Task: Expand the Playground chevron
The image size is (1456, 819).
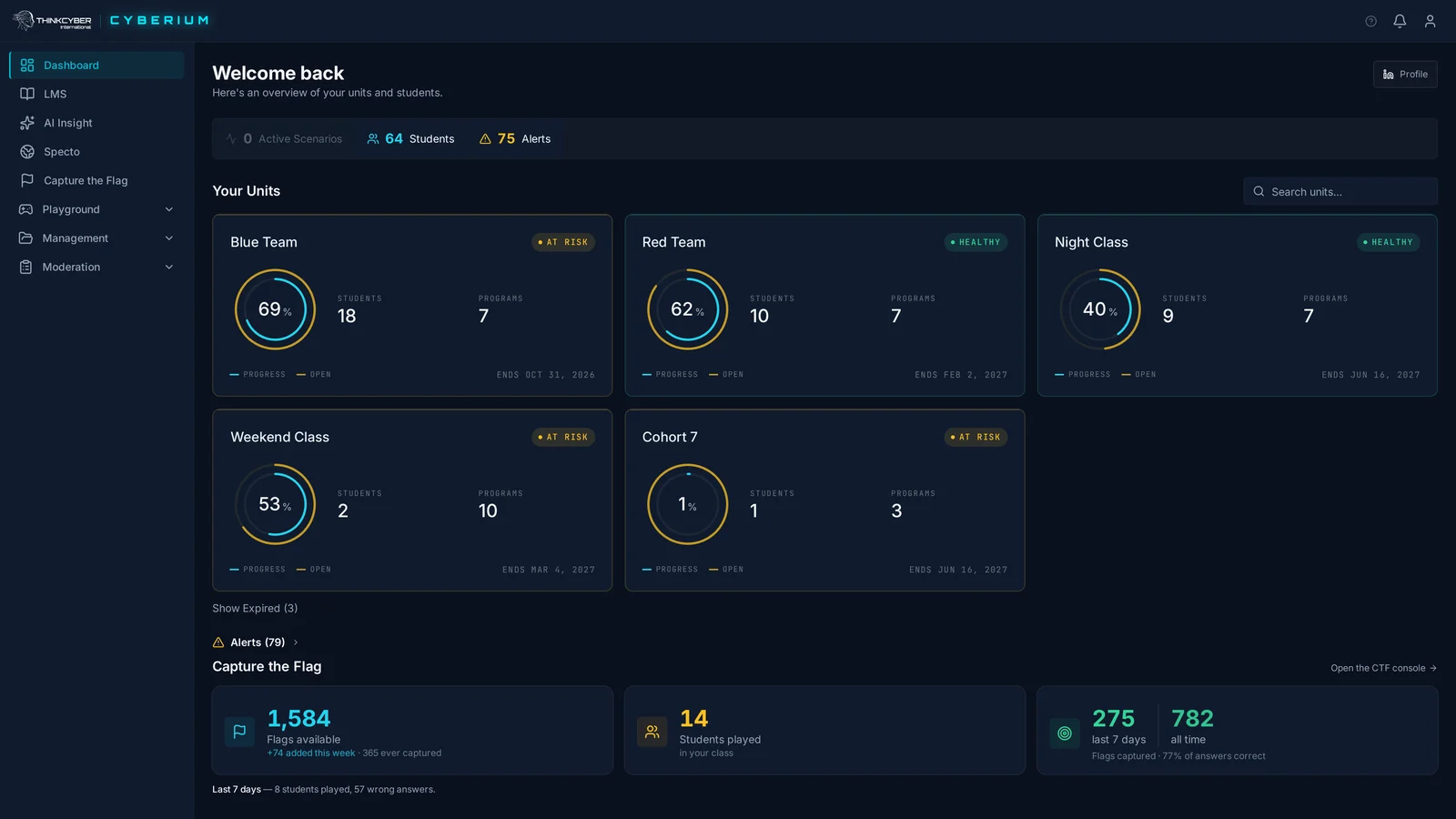Action: [x=169, y=209]
